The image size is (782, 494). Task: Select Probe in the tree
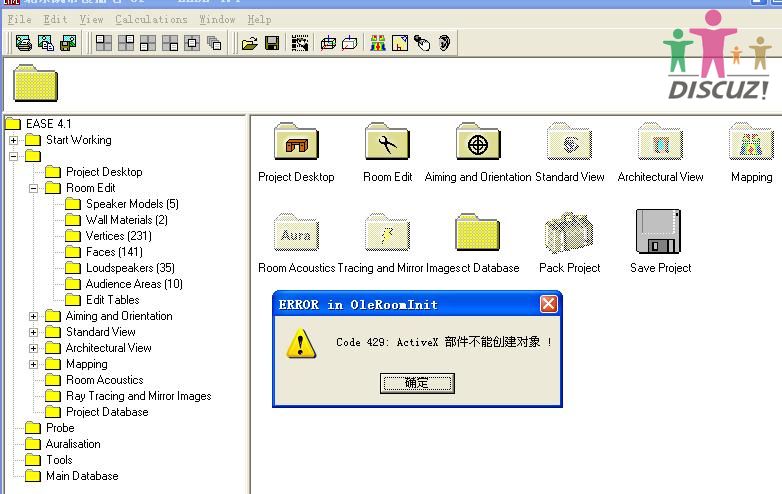pyautogui.click(x=60, y=428)
